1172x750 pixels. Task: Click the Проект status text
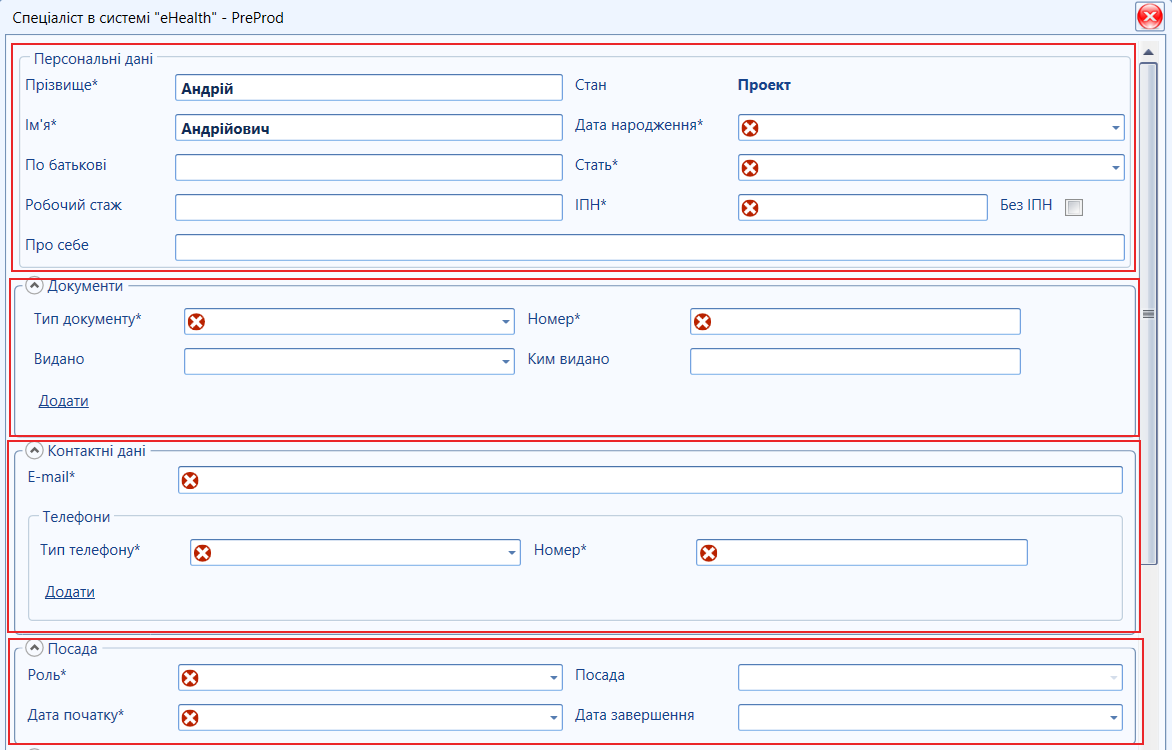[764, 85]
